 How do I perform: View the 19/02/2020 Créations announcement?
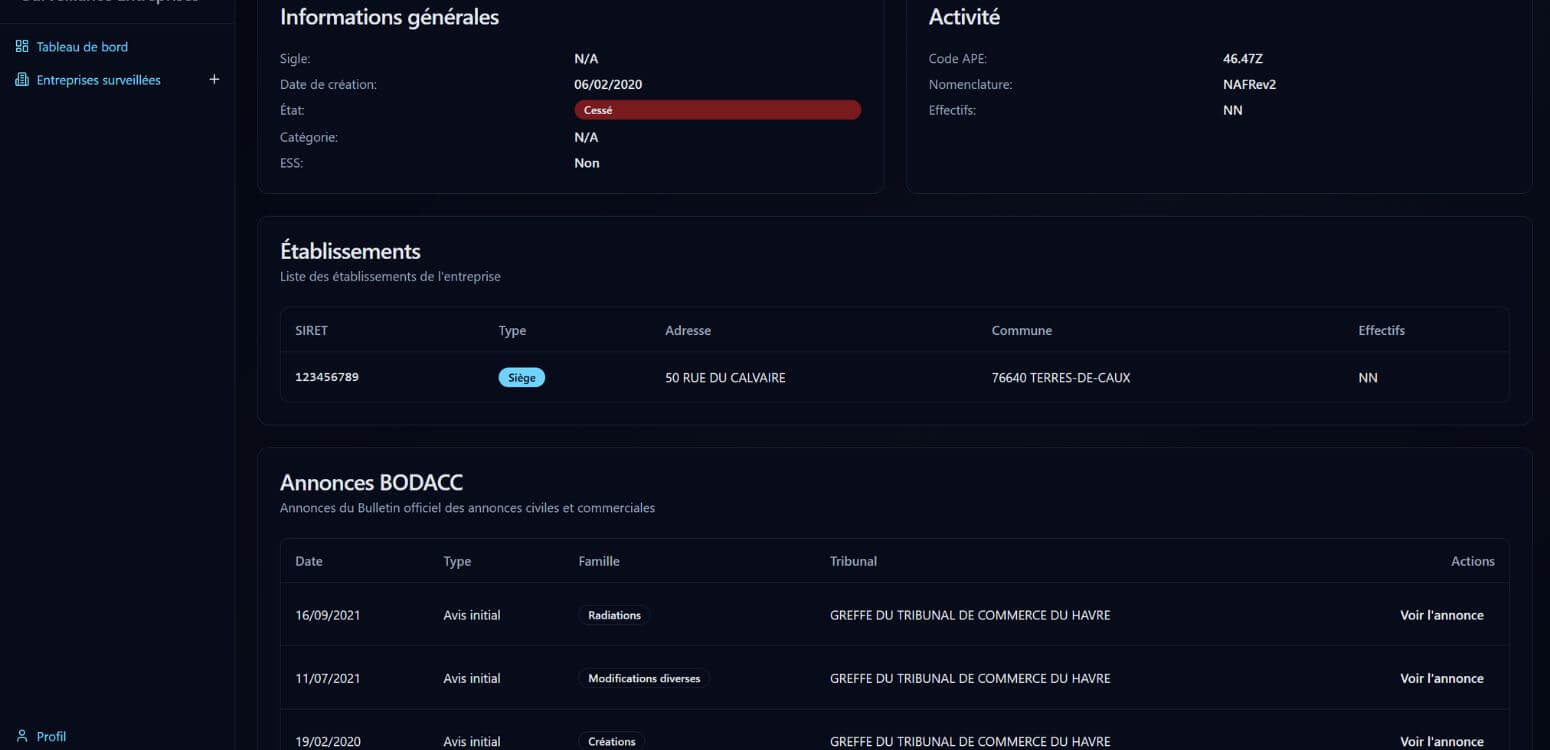click(x=1441, y=741)
